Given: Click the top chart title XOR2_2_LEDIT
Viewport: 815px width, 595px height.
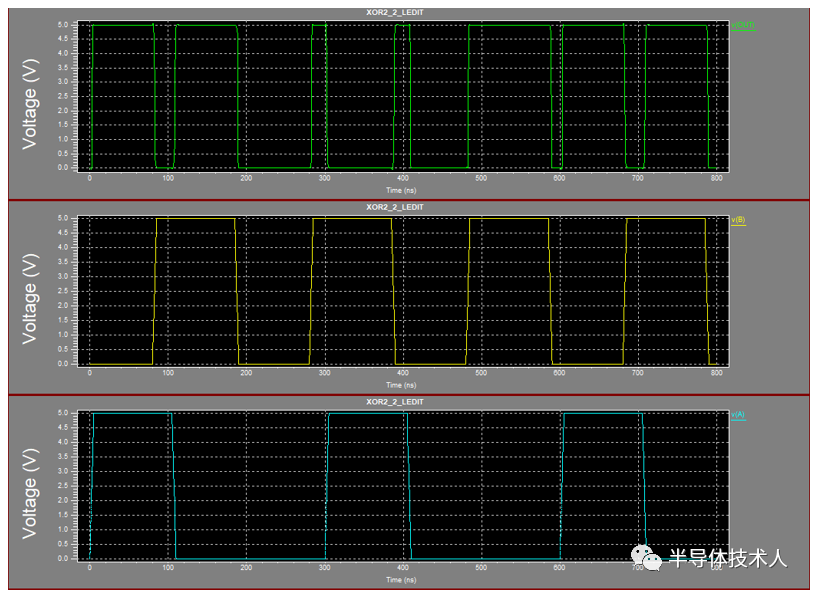Looking at the screenshot, I should (x=395, y=12).
